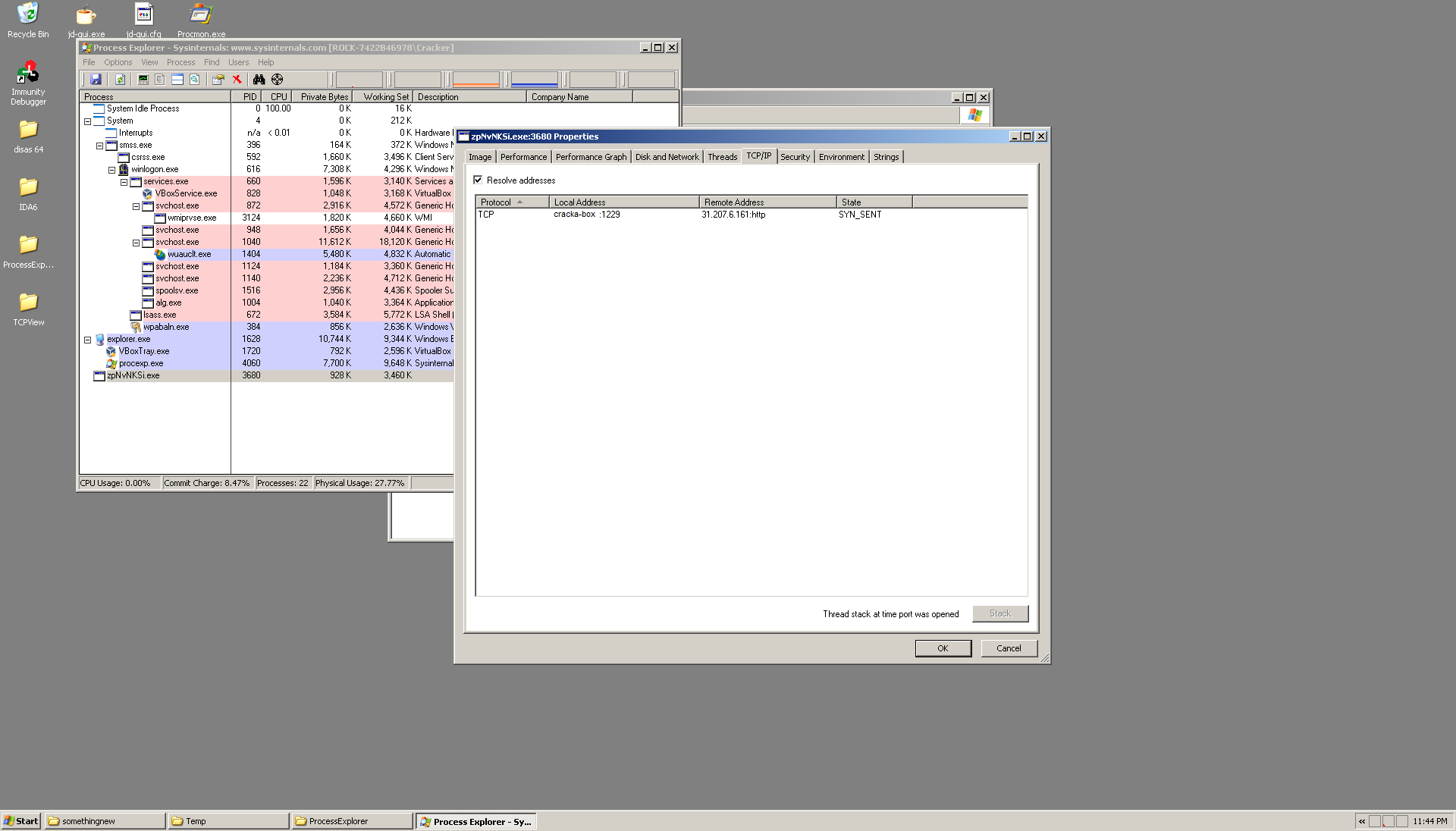Select the jd-gui.exe desktop icon
The width and height of the screenshot is (1456, 831).
coord(86,20)
